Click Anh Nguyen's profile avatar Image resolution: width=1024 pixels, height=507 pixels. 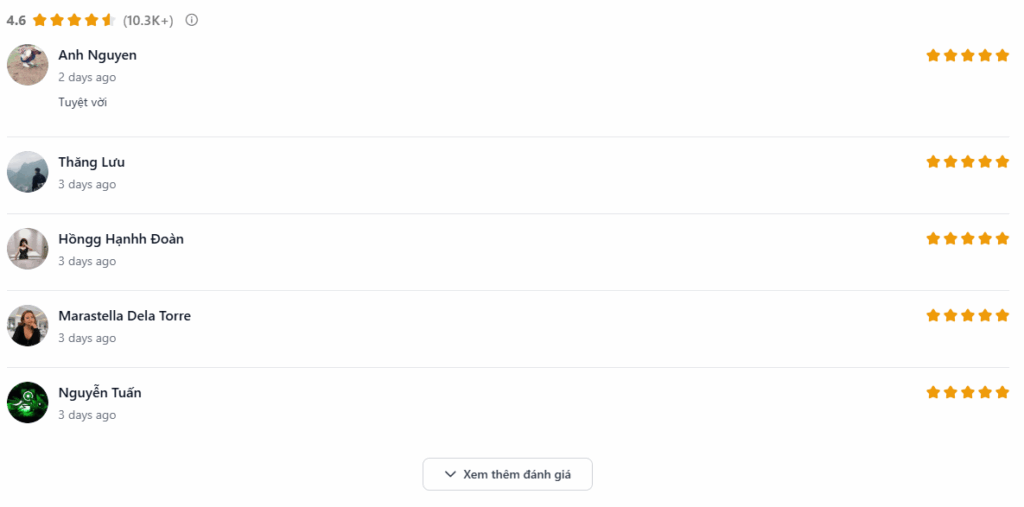point(27,65)
